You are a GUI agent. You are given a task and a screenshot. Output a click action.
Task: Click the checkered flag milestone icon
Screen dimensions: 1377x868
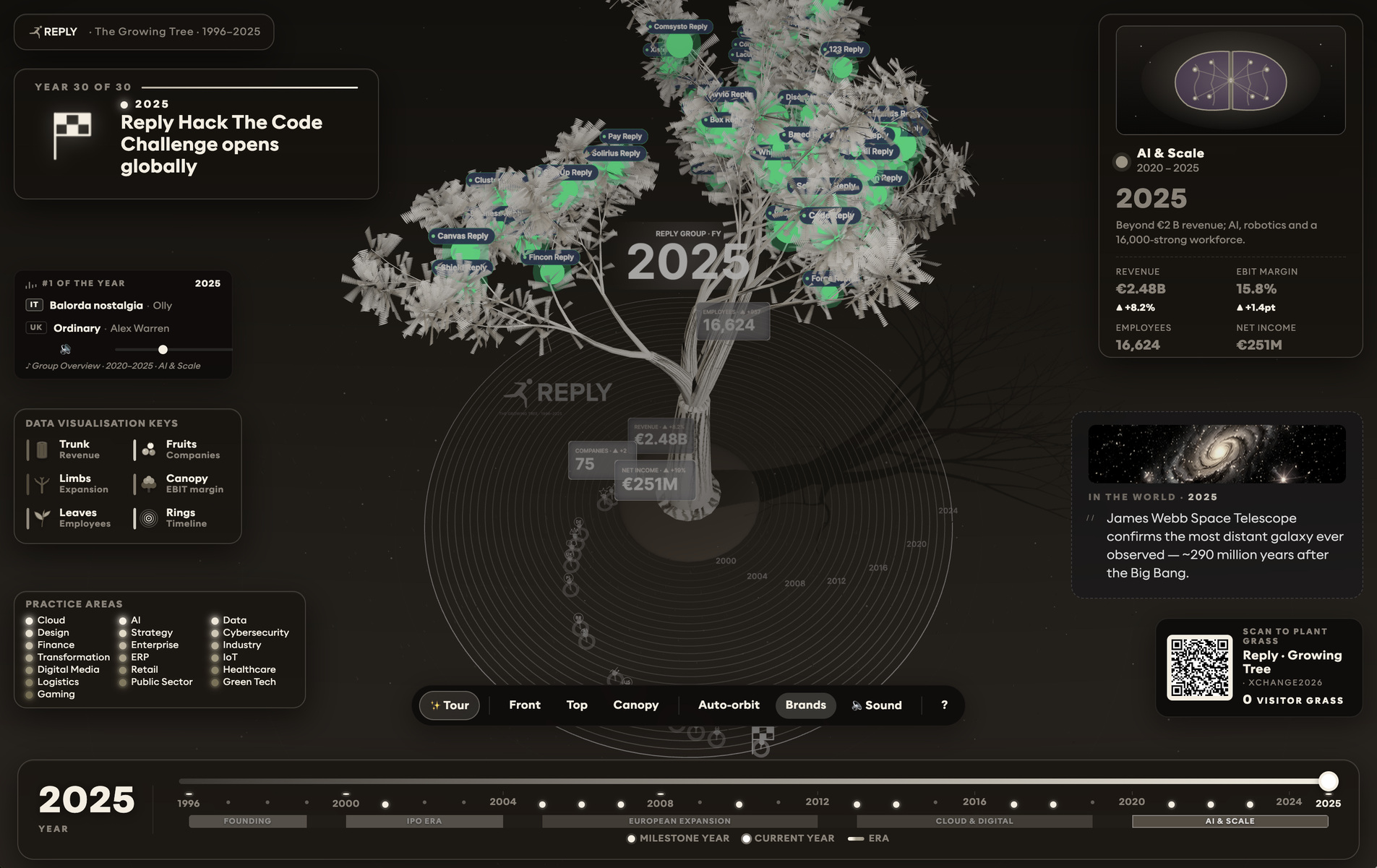72,135
